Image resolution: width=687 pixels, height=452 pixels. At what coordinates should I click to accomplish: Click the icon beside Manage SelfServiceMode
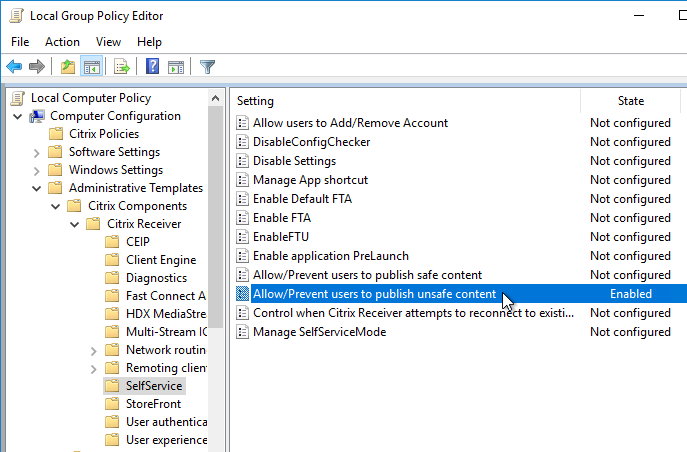tap(242, 332)
